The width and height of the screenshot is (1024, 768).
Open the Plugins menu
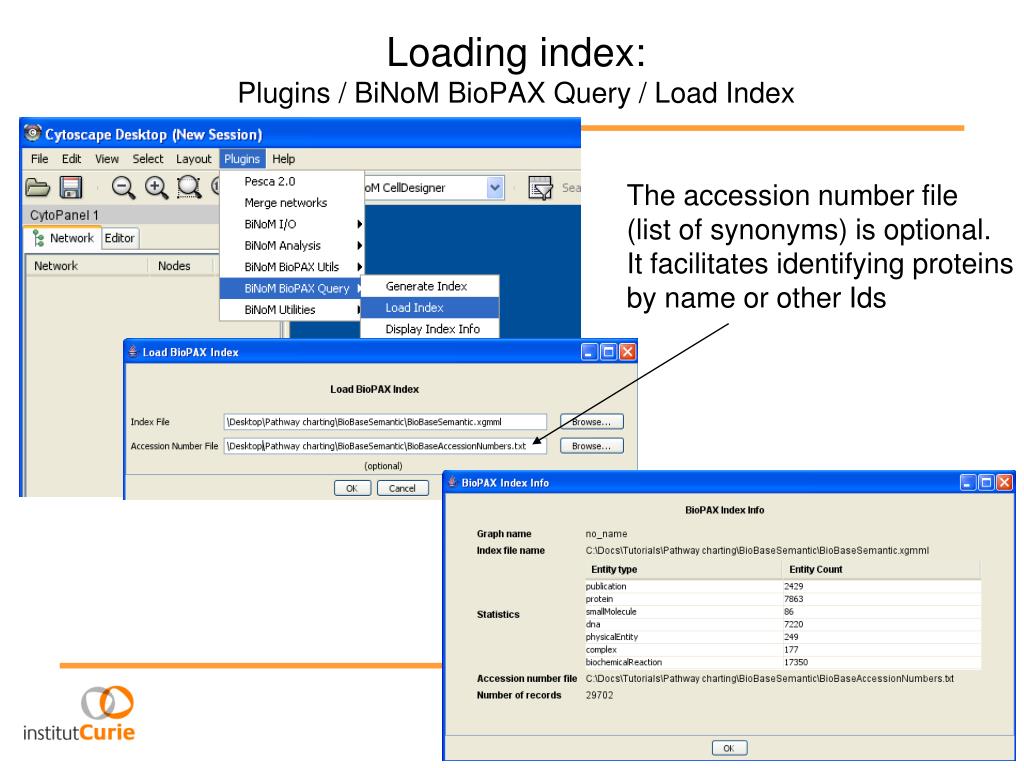click(242, 159)
